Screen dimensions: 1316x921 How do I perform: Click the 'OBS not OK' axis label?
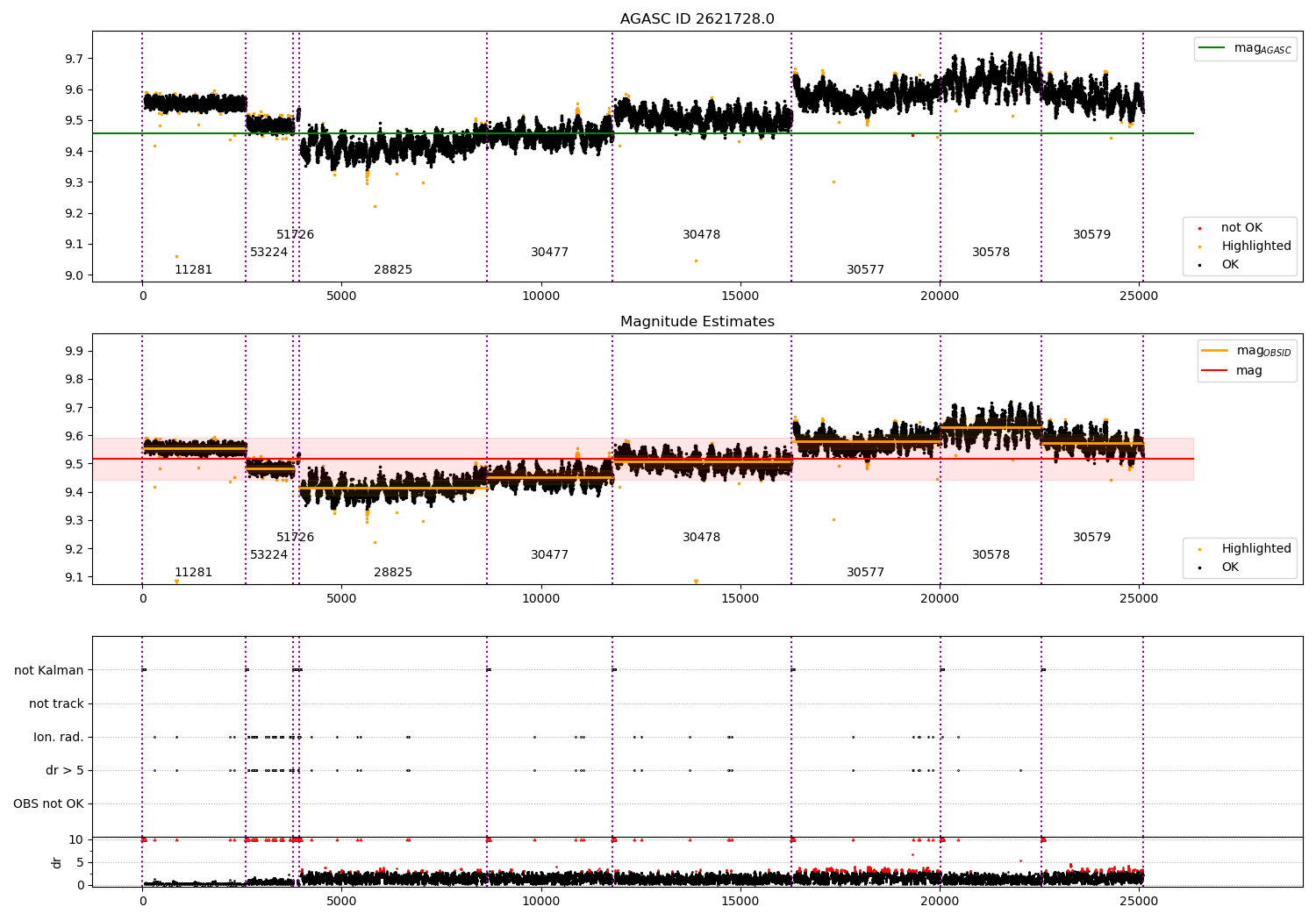[x=48, y=804]
